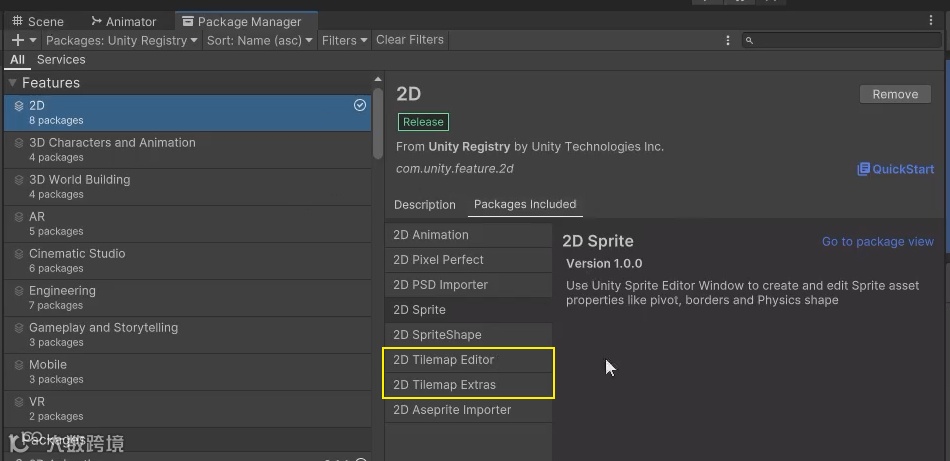Select the Mobile feature set
Screen dimensions: 950x461
[x=188, y=371]
